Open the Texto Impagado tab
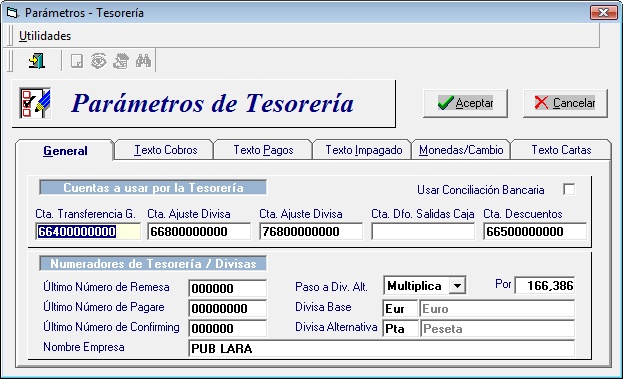 point(363,150)
